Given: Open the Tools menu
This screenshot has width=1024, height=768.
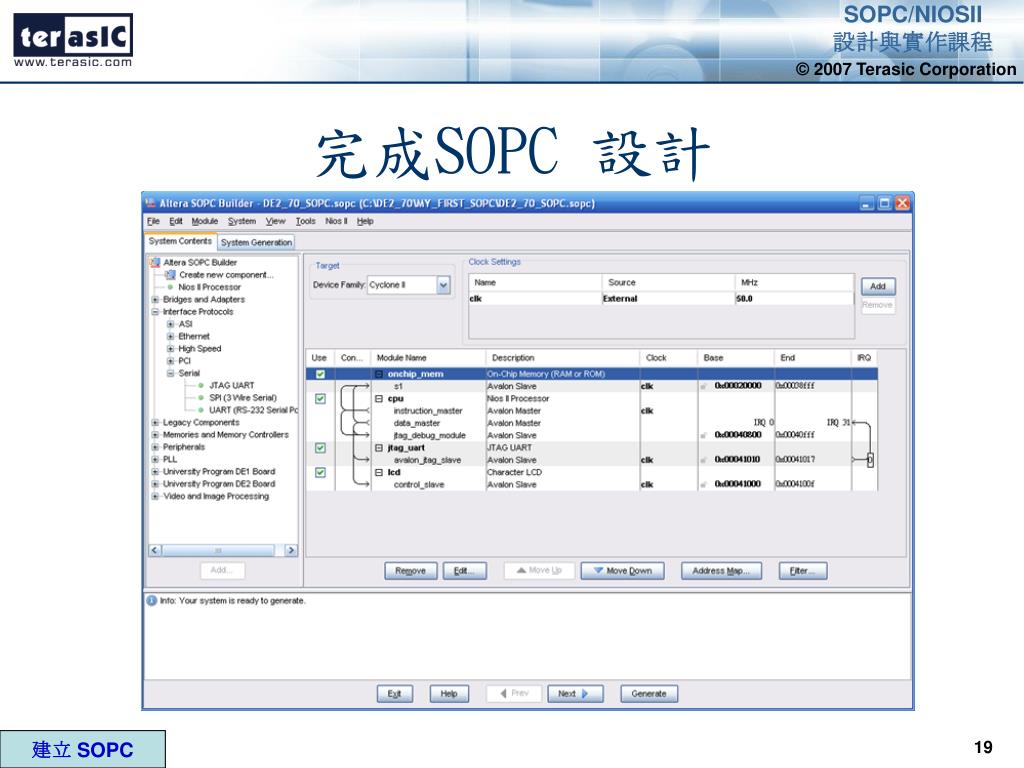Looking at the screenshot, I should [306, 221].
